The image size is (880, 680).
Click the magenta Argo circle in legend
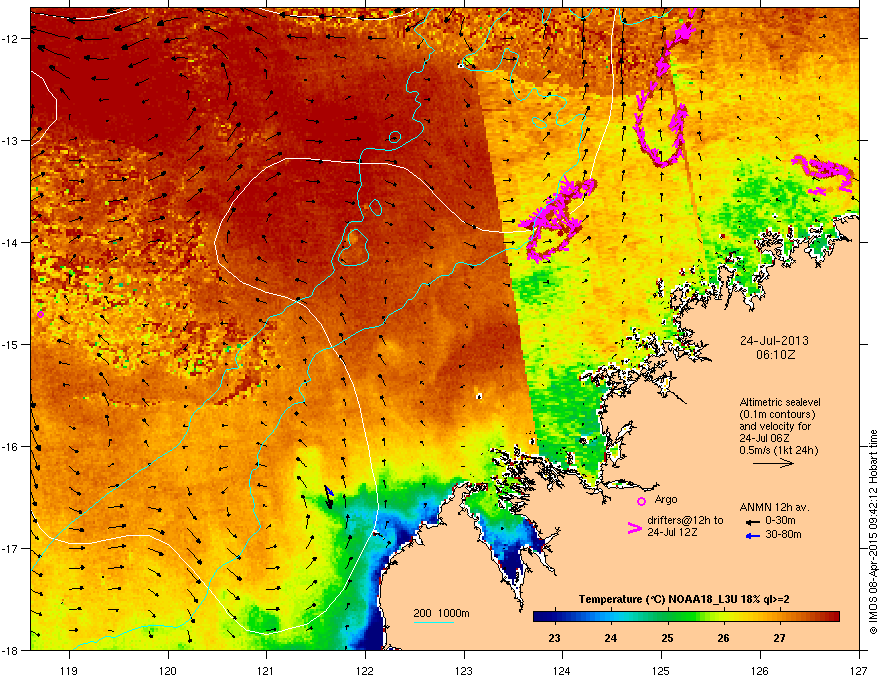(x=641, y=501)
